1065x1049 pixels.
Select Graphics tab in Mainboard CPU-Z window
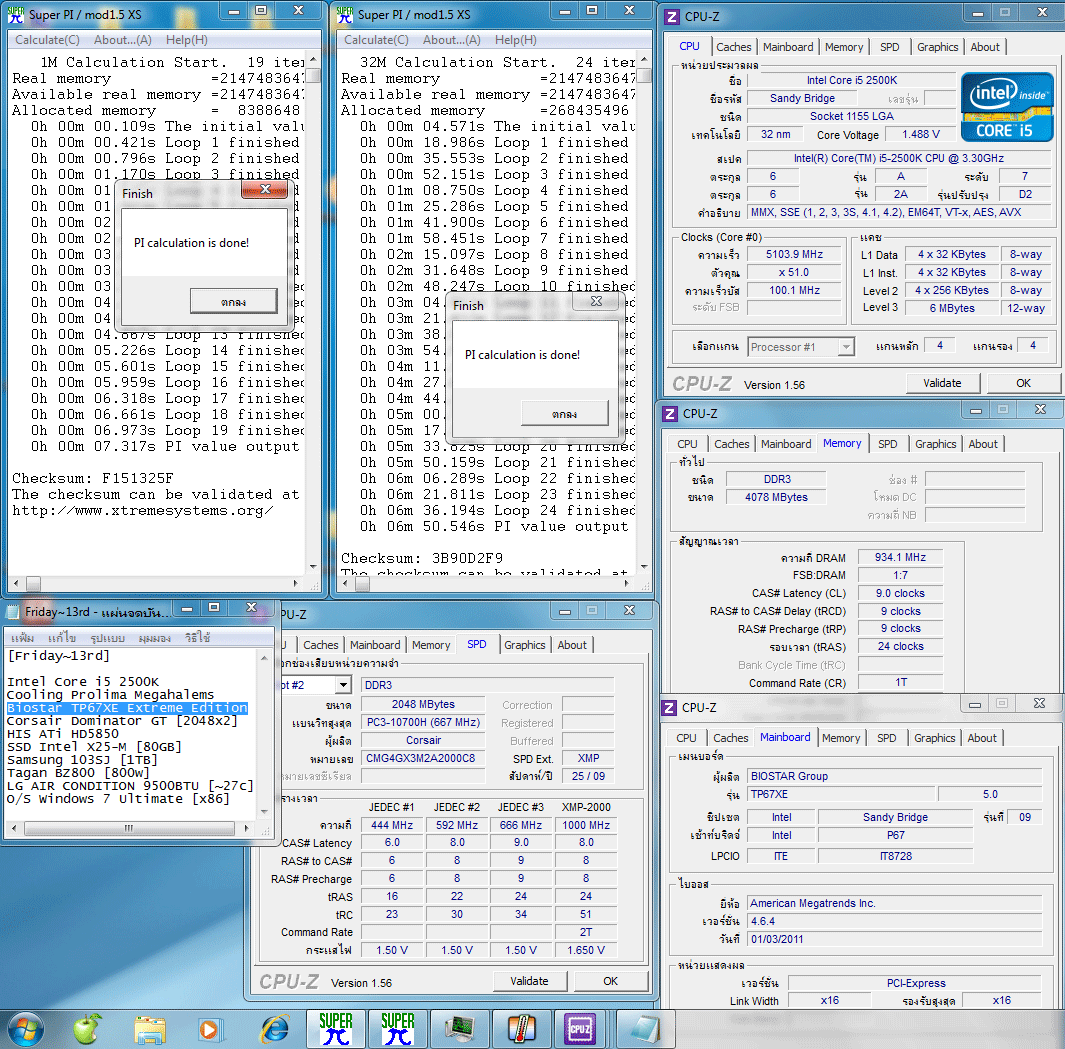[934, 738]
